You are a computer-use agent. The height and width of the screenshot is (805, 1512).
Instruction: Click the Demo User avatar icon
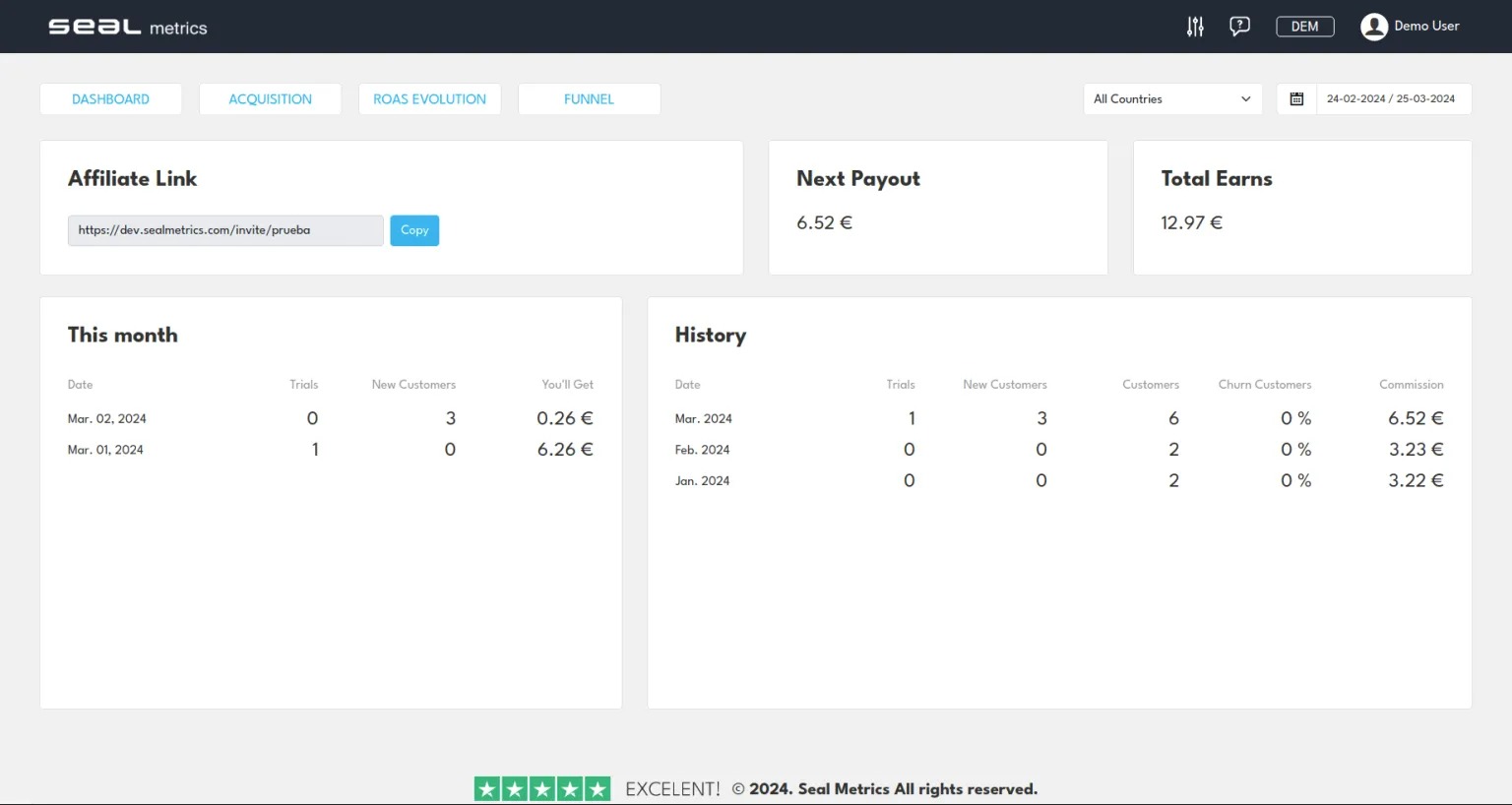tap(1373, 27)
